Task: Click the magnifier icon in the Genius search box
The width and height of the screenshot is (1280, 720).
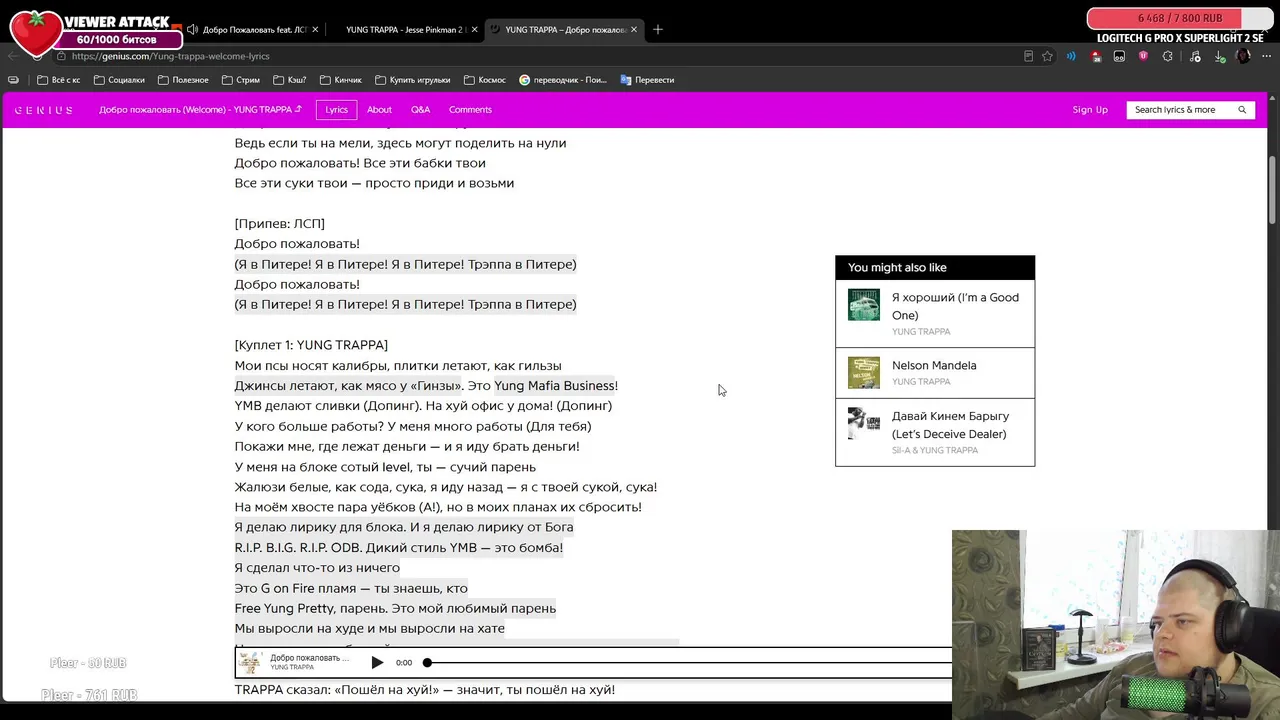Action: (1242, 110)
